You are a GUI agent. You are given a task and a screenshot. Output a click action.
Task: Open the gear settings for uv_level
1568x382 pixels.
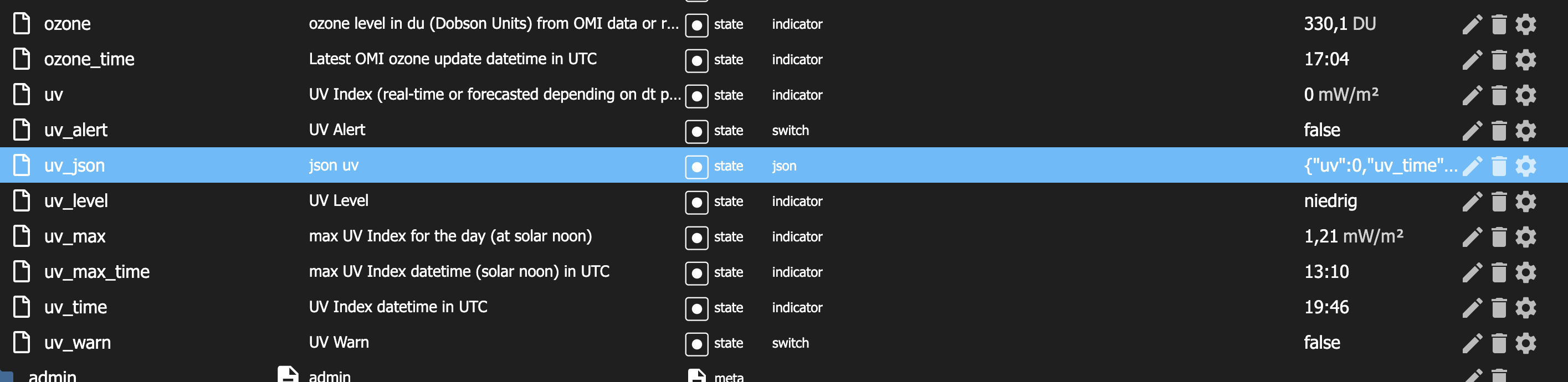pyautogui.click(x=1525, y=202)
